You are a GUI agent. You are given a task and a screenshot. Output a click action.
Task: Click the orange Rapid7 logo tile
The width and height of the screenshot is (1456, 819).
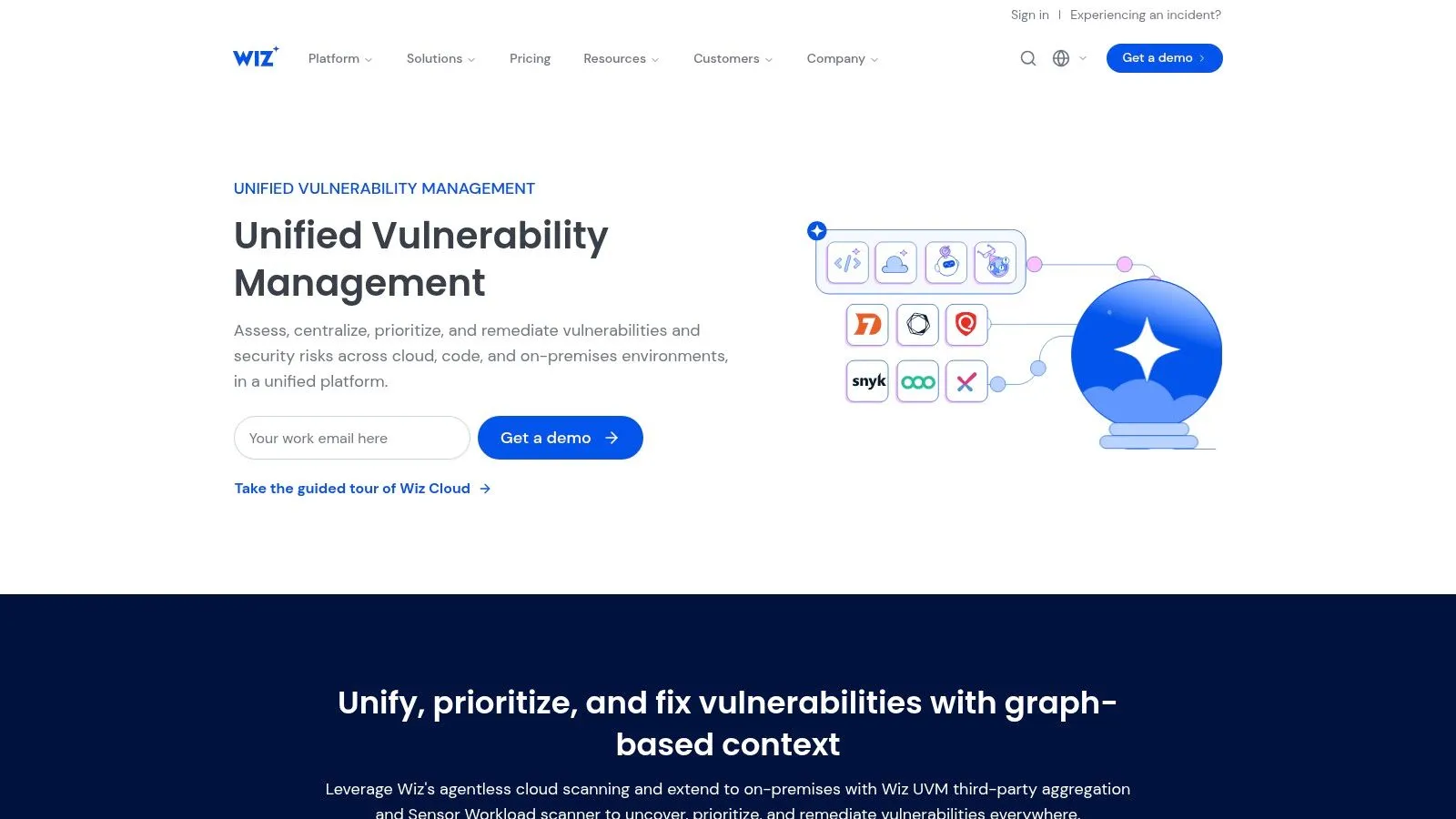[x=868, y=325]
